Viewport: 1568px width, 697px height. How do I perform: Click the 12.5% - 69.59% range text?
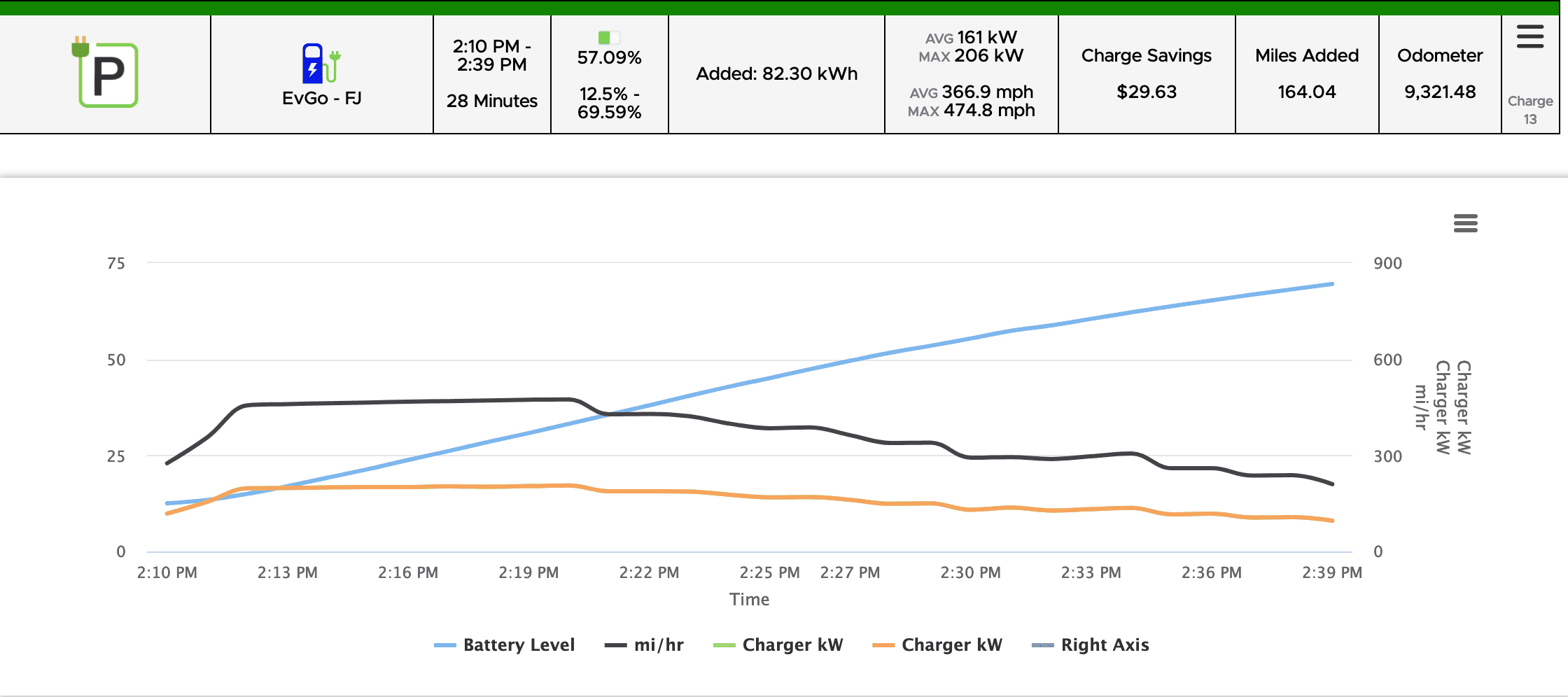[x=609, y=103]
